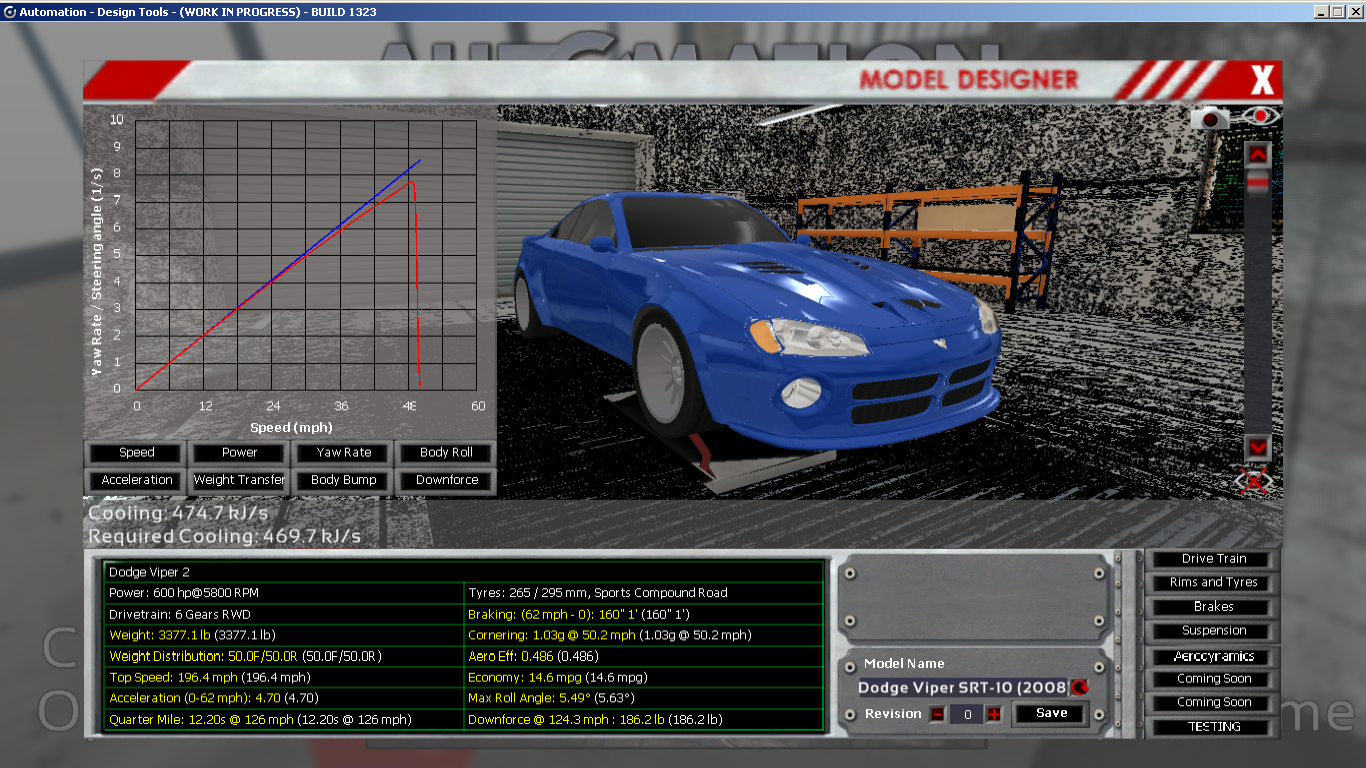Open the TESTING section
1366x768 pixels.
pos(1213,727)
